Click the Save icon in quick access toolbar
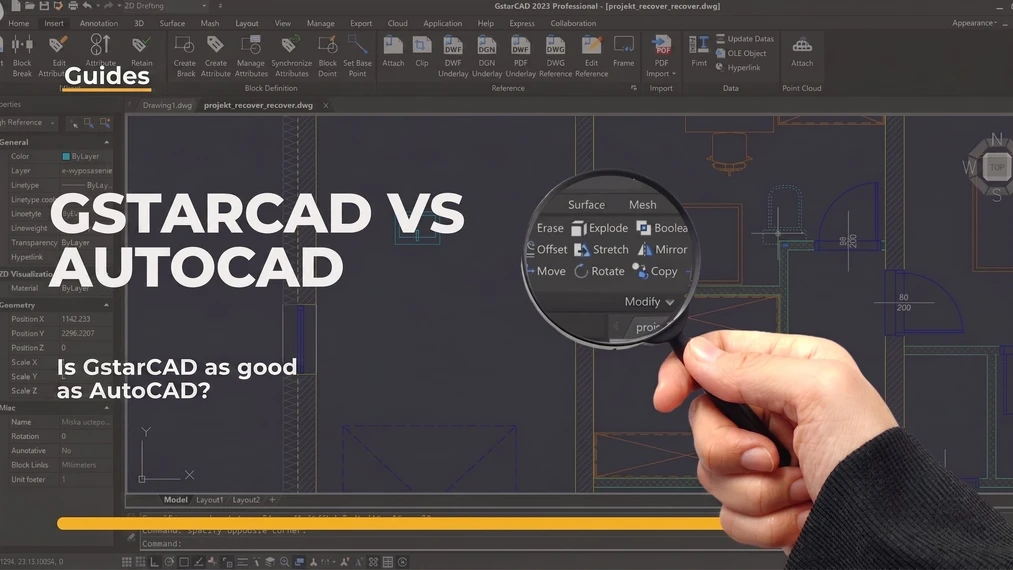 tap(44, 6)
